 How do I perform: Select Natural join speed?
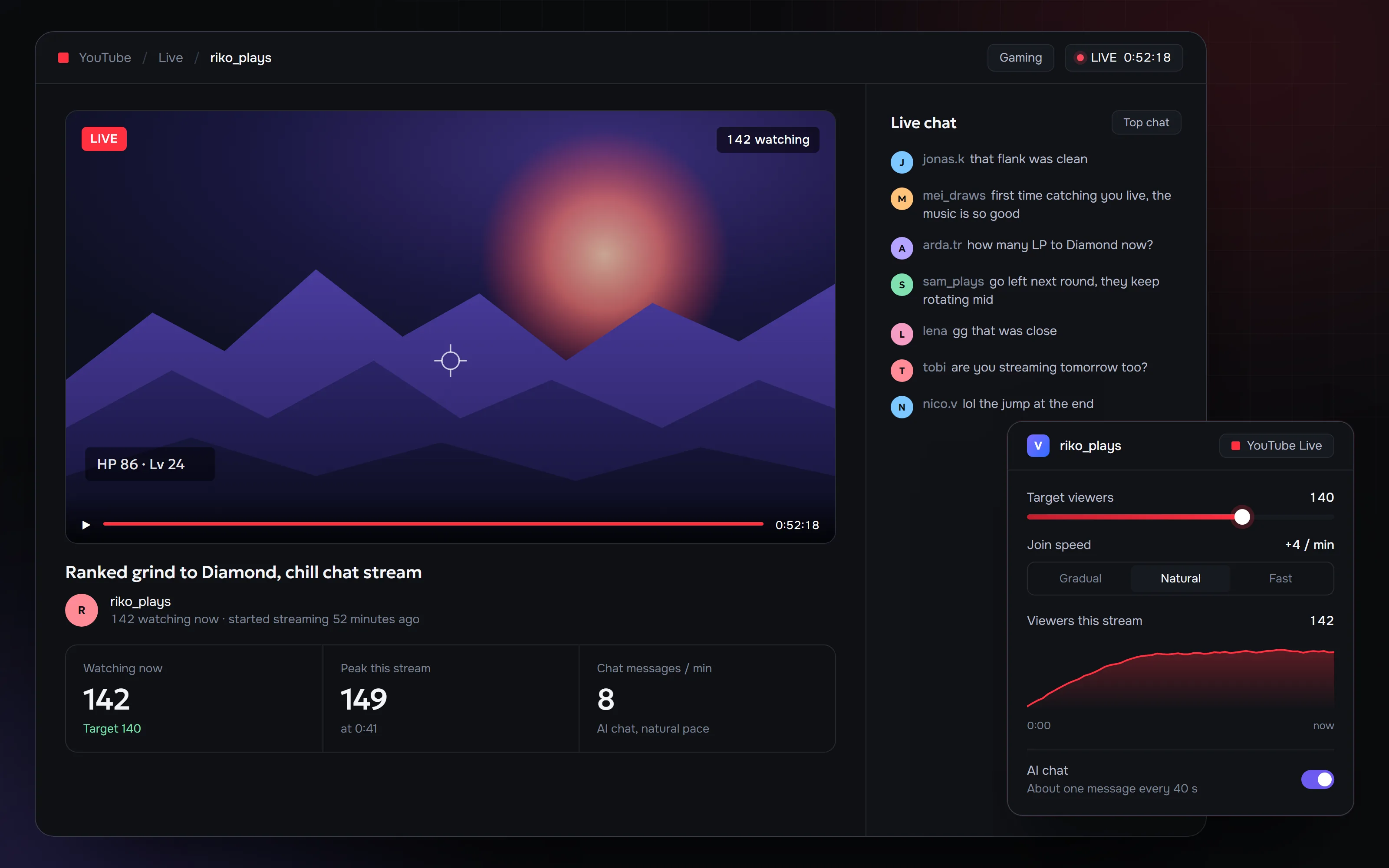coord(1180,578)
